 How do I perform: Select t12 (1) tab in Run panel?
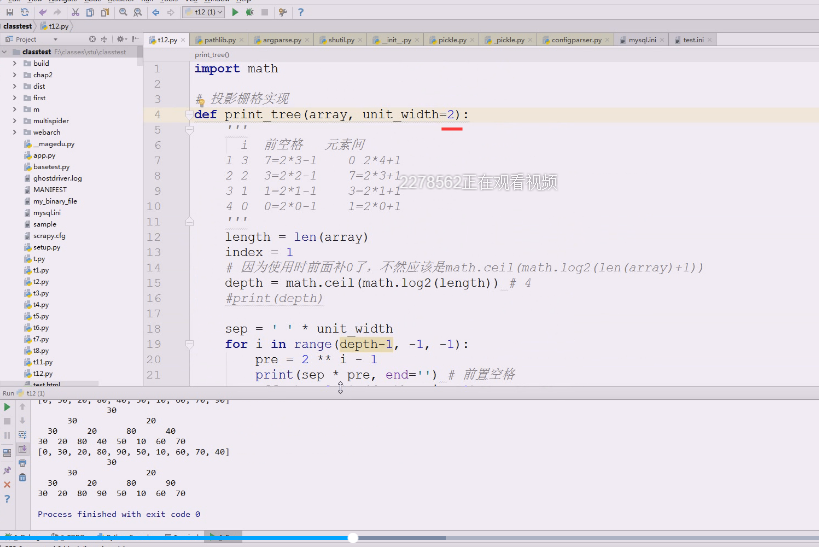click(31, 393)
